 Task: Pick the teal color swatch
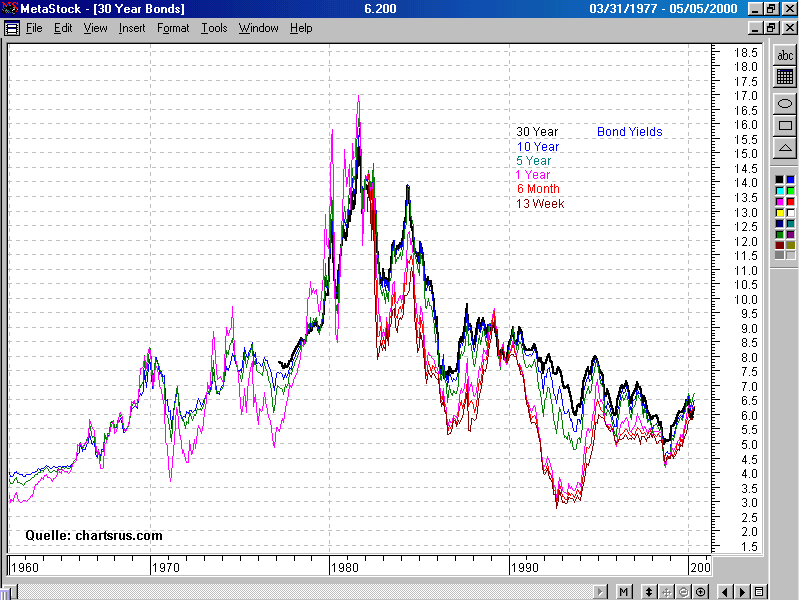tap(790, 223)
